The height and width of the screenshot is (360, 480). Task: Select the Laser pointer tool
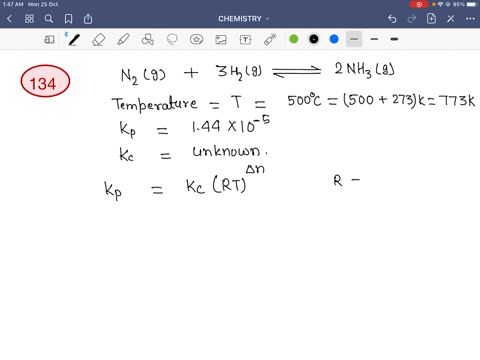[x=270, y=40]
